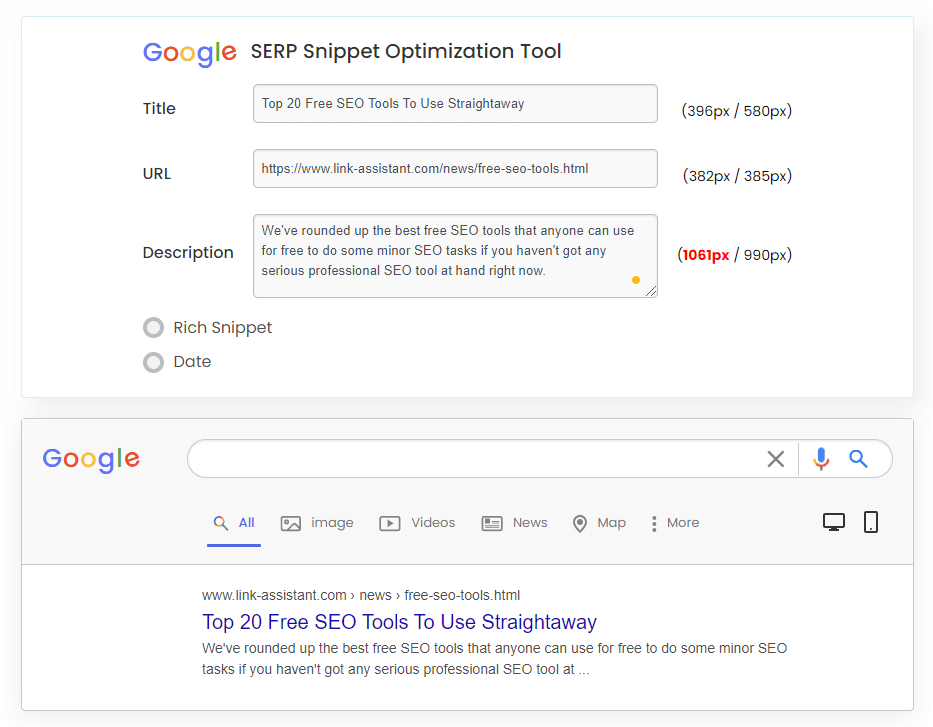
Task: Click the 'Title' field label
Action: [159, 109]
